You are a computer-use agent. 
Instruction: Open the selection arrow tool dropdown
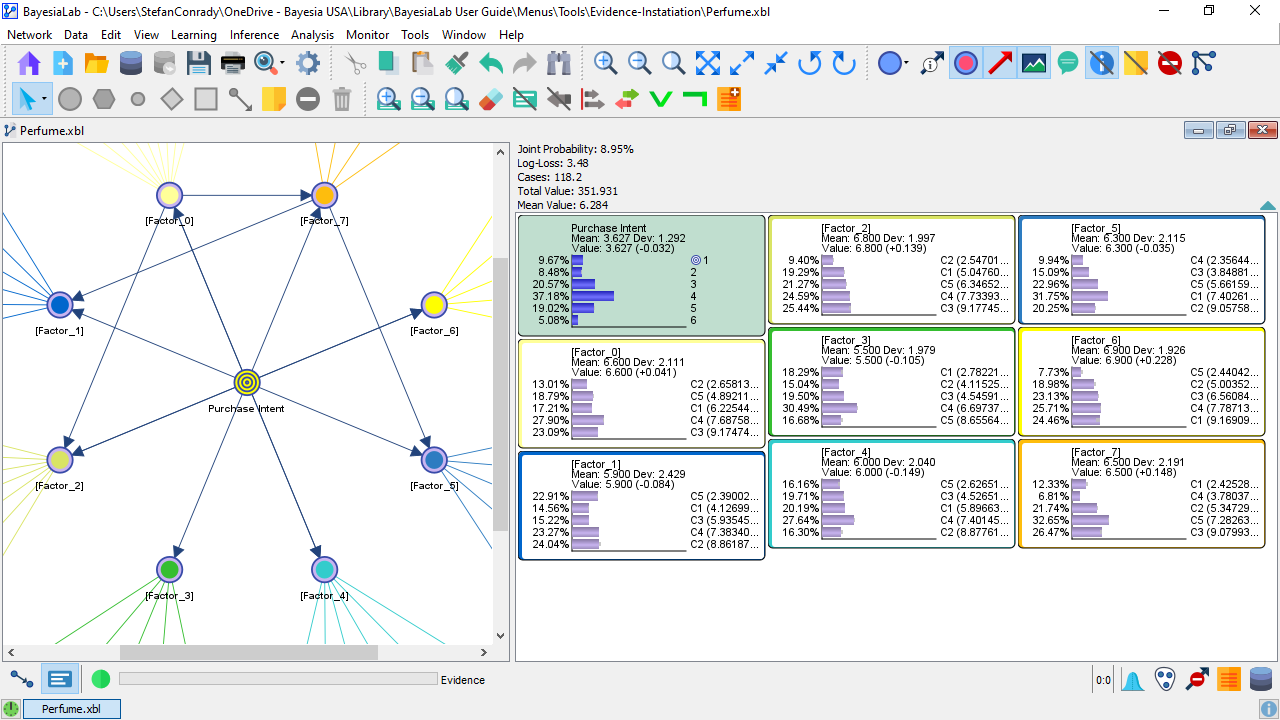45,99
